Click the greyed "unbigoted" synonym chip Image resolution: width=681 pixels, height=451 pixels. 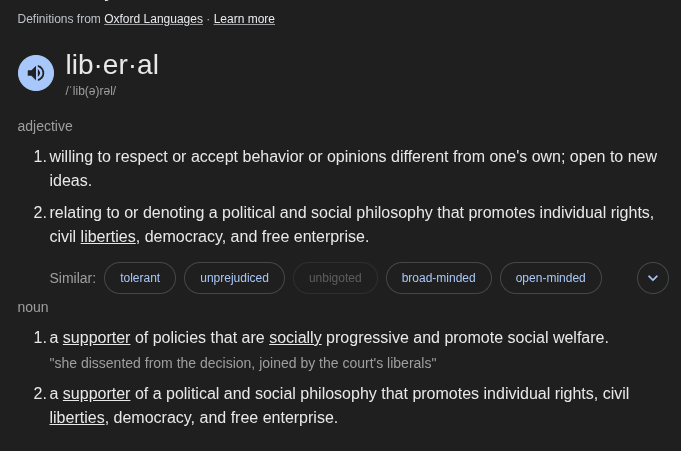[335, 278]
